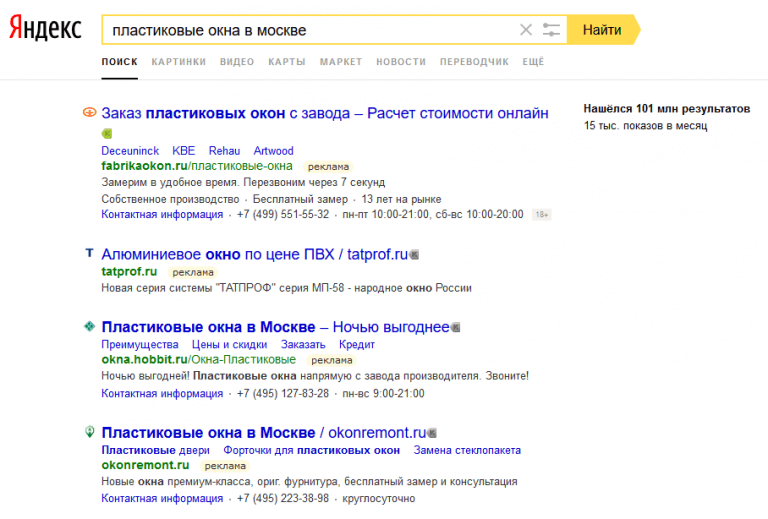Open Пластиковые окна в Москве Ночью выгоднее result
This screenshot has height=519, width=768.
coord(275,327)
